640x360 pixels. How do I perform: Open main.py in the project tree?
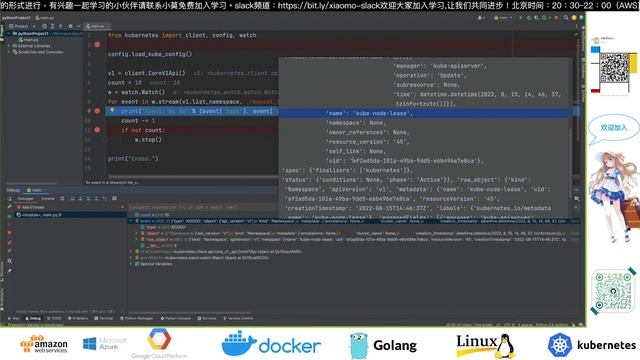[x=28, y=40]
